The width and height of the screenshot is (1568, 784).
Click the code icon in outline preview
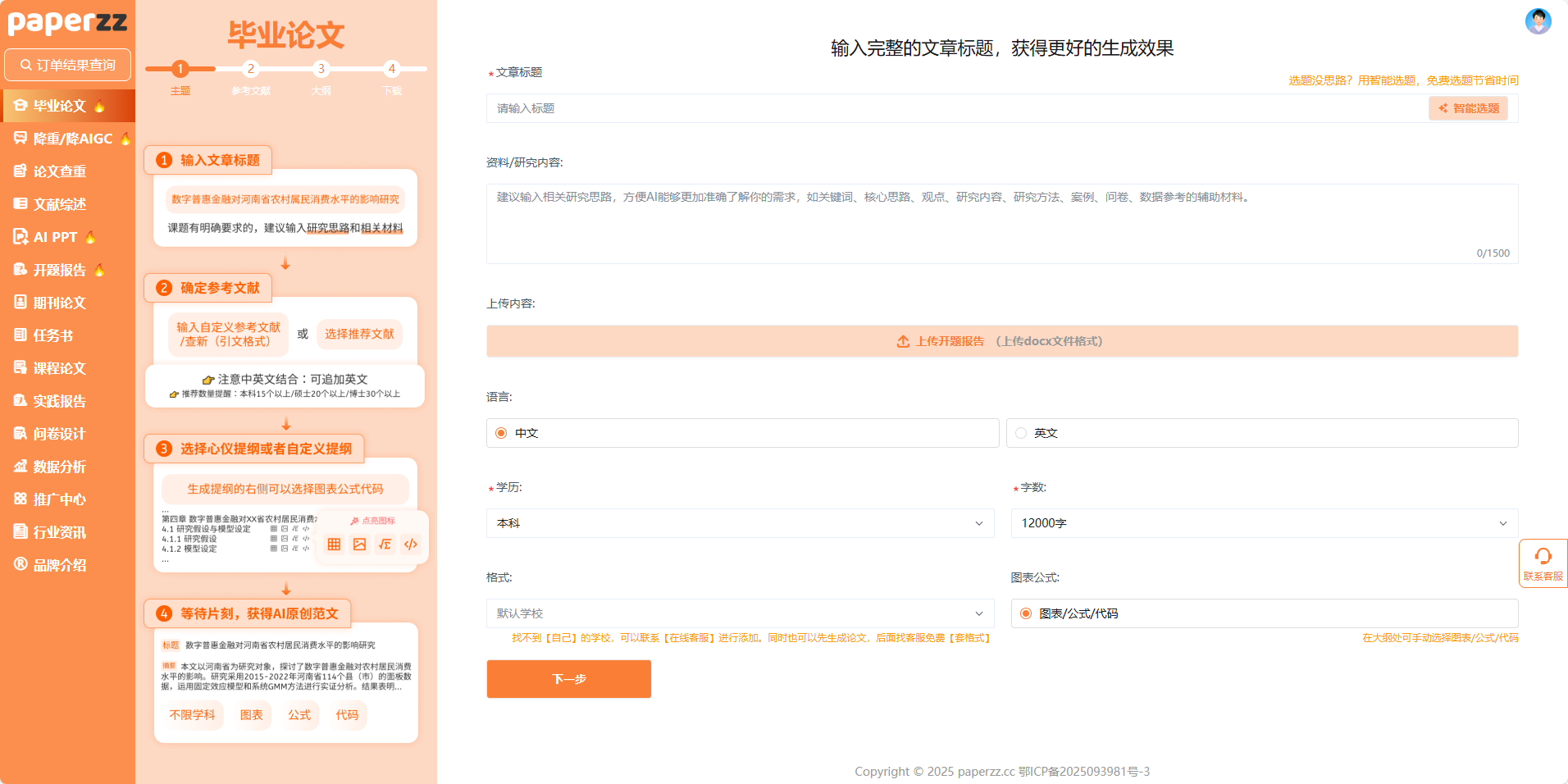point(411,545)
